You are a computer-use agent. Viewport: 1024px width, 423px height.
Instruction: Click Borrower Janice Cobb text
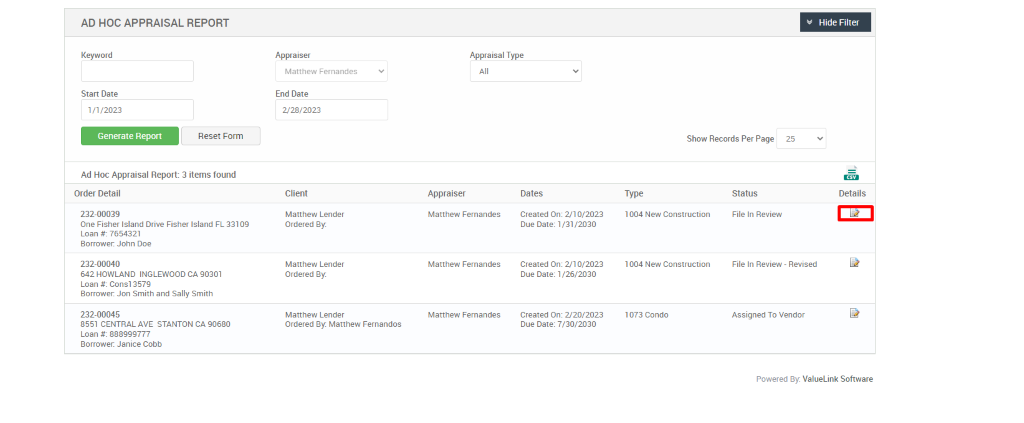(x=121, y=344)
